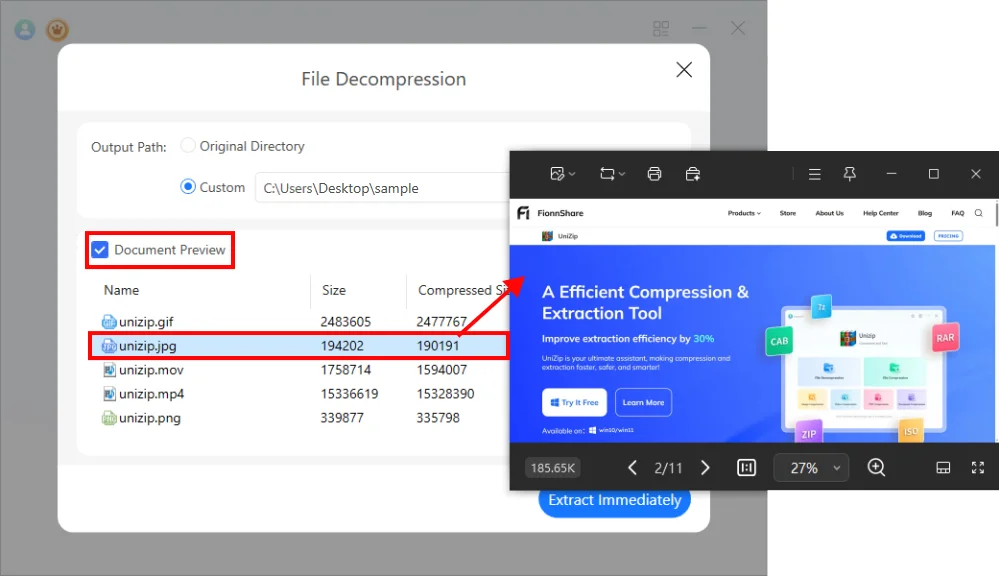The height and width of the screenshot is (576, 999).
Task: Go to the previous image arrow
Action: point(632,468)
